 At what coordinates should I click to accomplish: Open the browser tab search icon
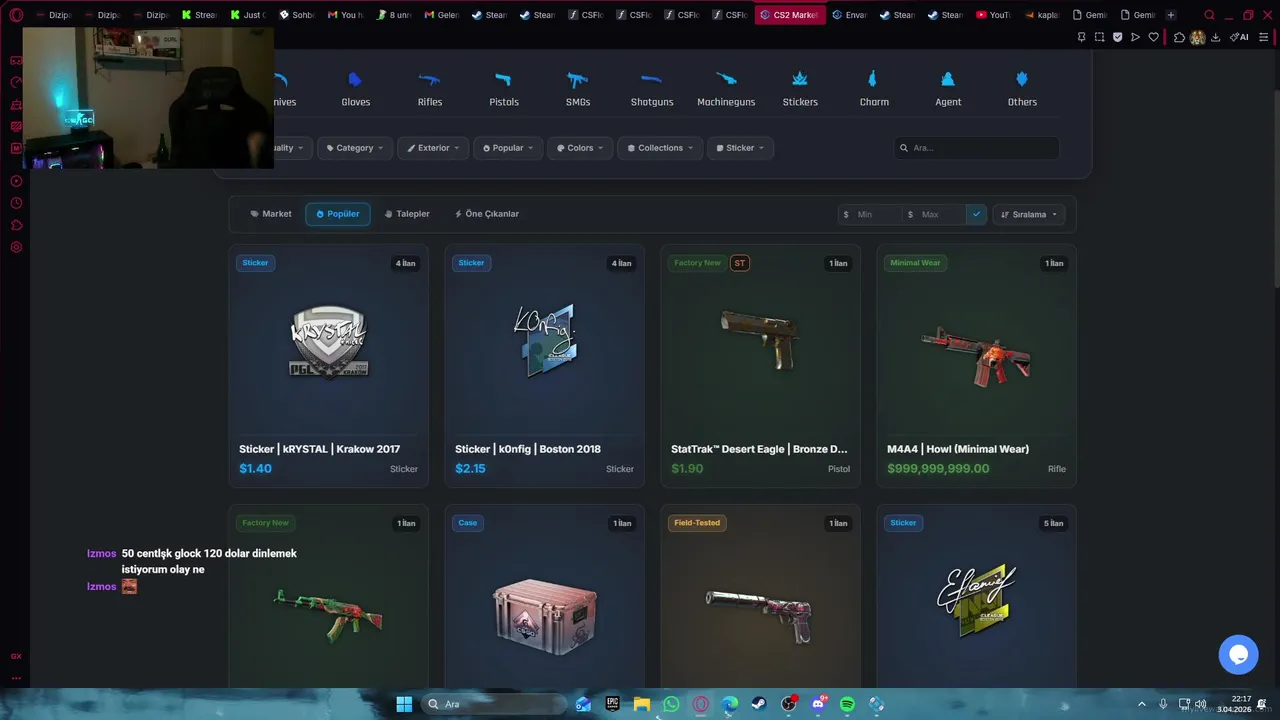tap(1209, 15)
